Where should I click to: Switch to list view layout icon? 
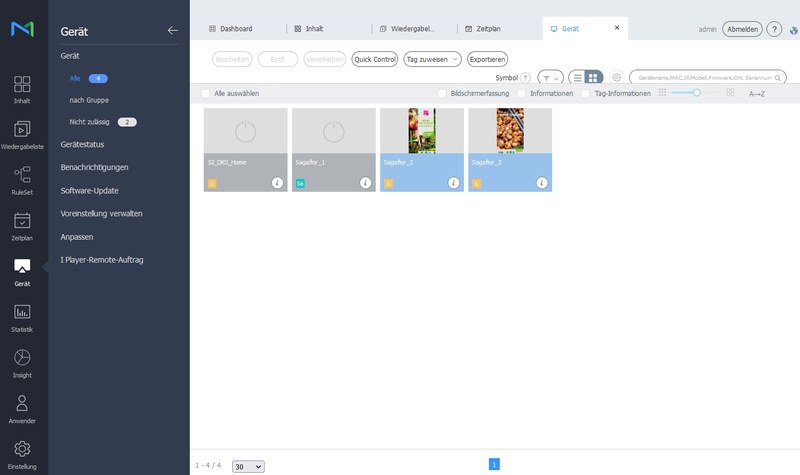(578, 77)
